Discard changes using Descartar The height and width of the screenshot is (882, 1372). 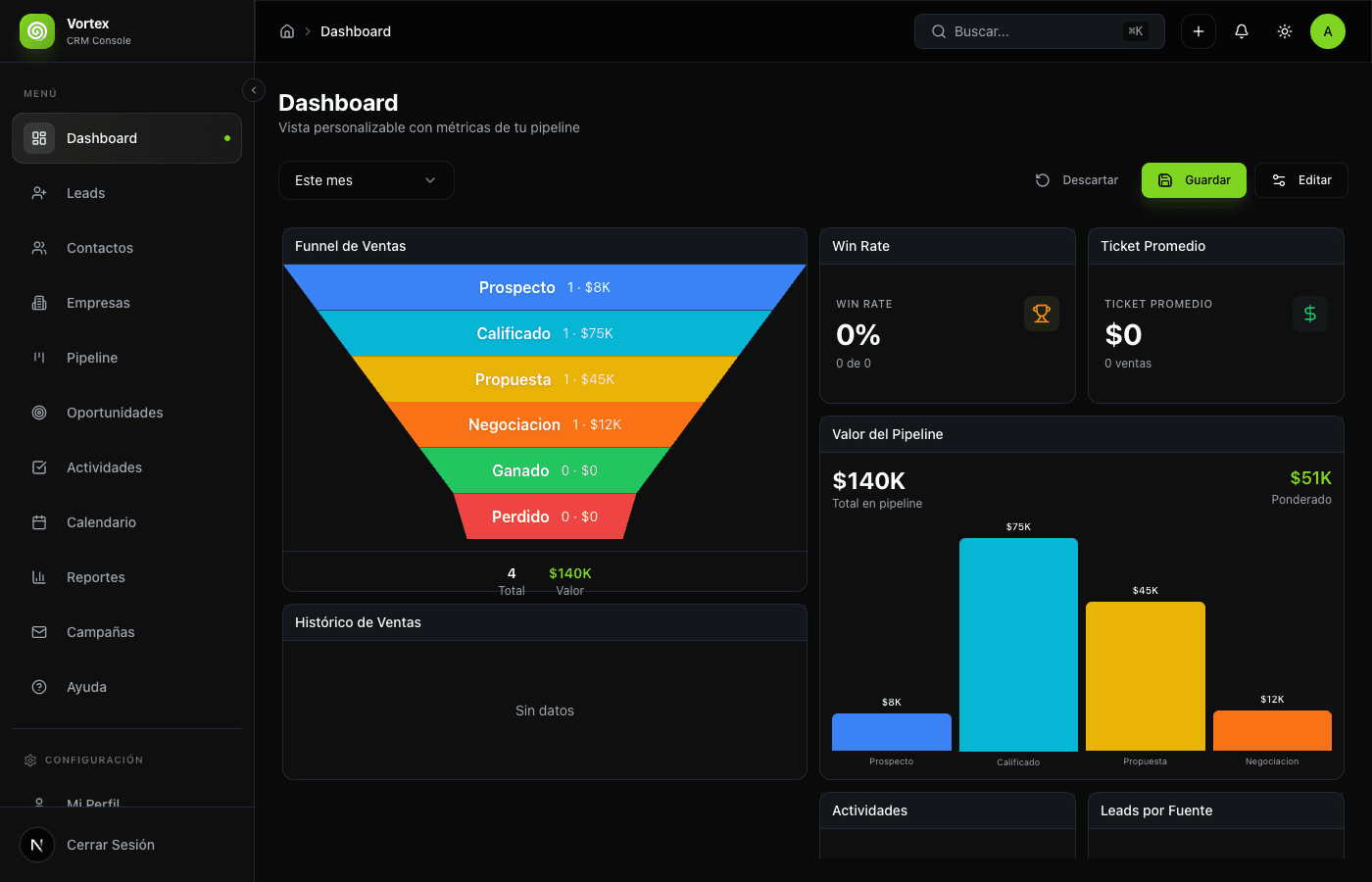click(1077, 180)
